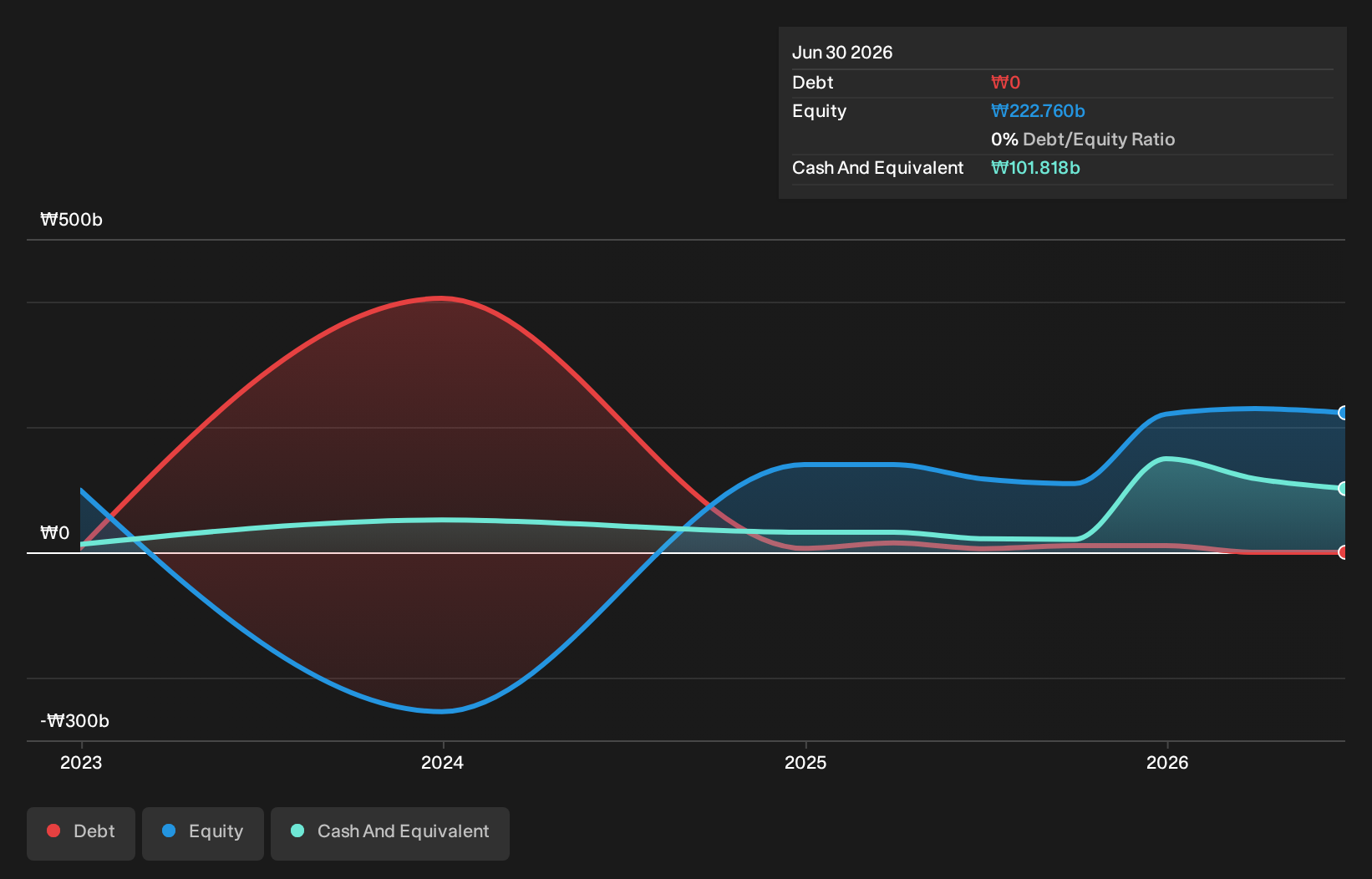The image size is (1372, 879).
Task: Click the Equity row label in tooltip
Action: coord(819,111)
